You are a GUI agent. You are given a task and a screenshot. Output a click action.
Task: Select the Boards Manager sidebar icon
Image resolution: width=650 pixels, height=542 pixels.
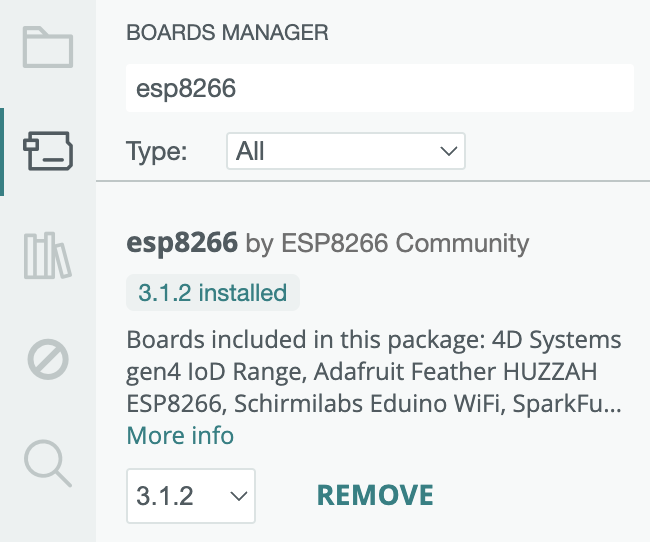pyautogui.click(x=48, y=151)
